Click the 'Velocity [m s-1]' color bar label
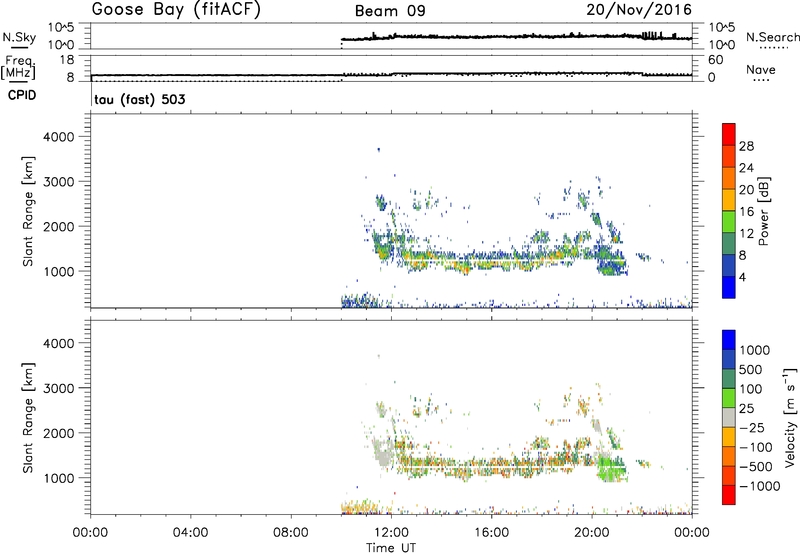The width and height of the screenshot is (800, 554). [x=790, y=417]
